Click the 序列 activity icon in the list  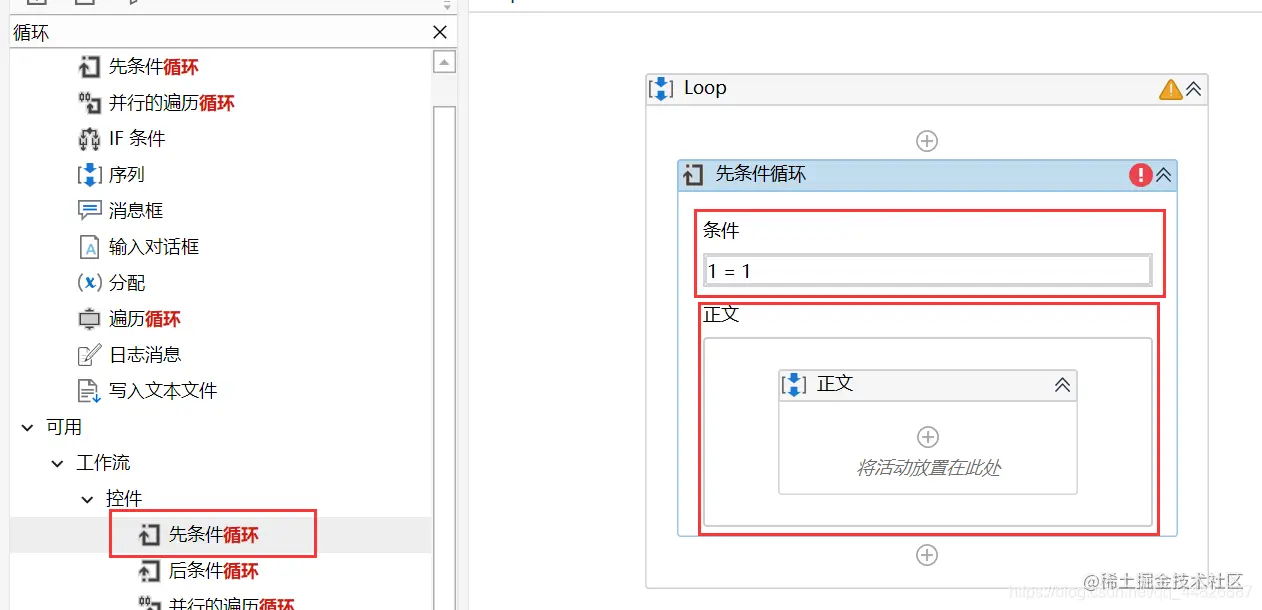click(x=89, y=175)
